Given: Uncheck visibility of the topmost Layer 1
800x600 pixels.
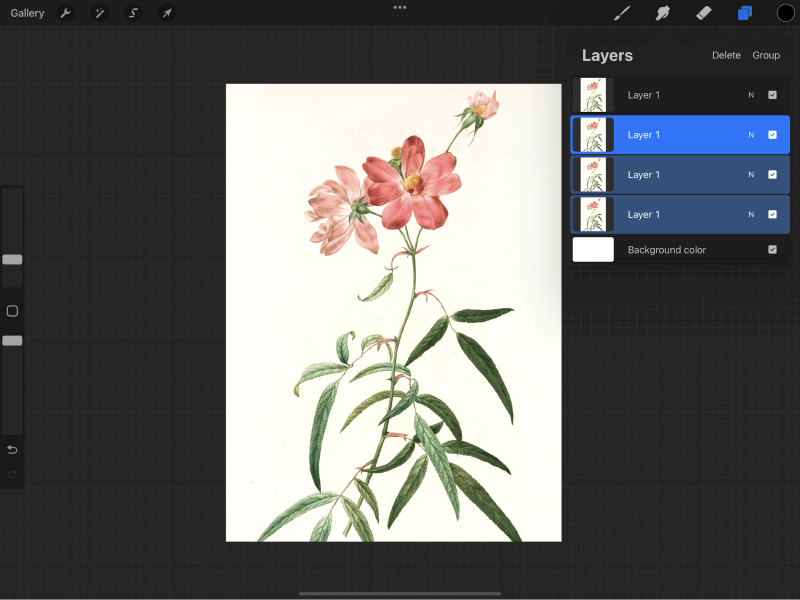Looking at the screenshot, I should (772, 95).
